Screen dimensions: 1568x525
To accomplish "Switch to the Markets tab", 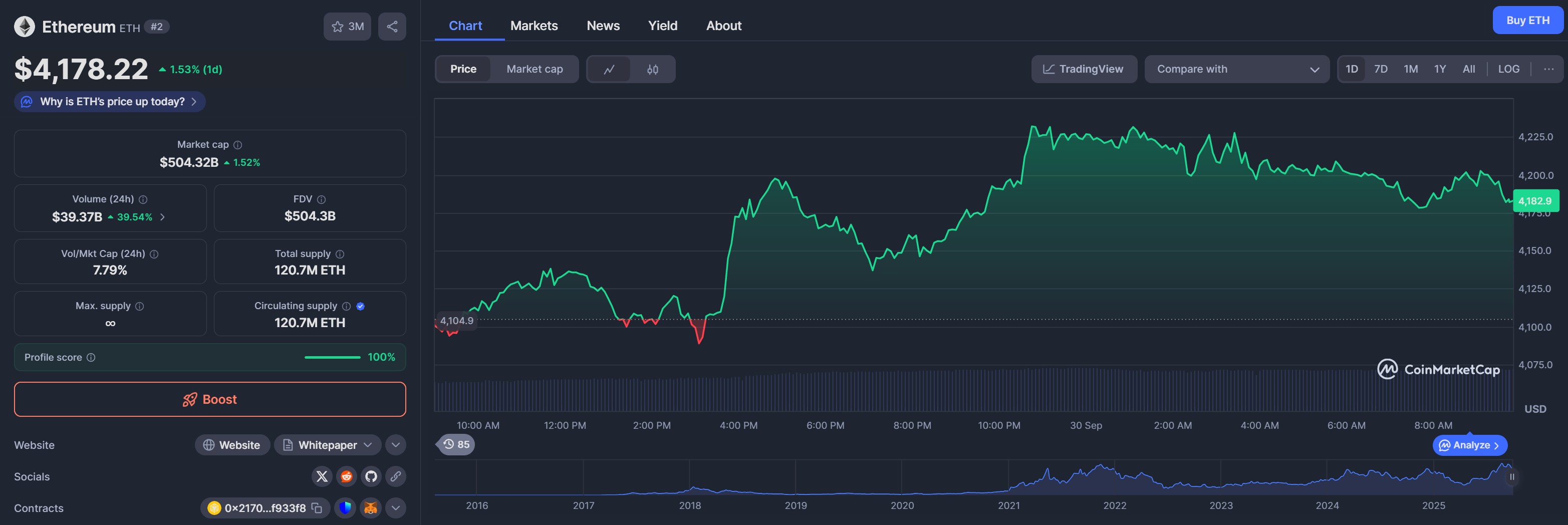I will click(x=534, y=26).
